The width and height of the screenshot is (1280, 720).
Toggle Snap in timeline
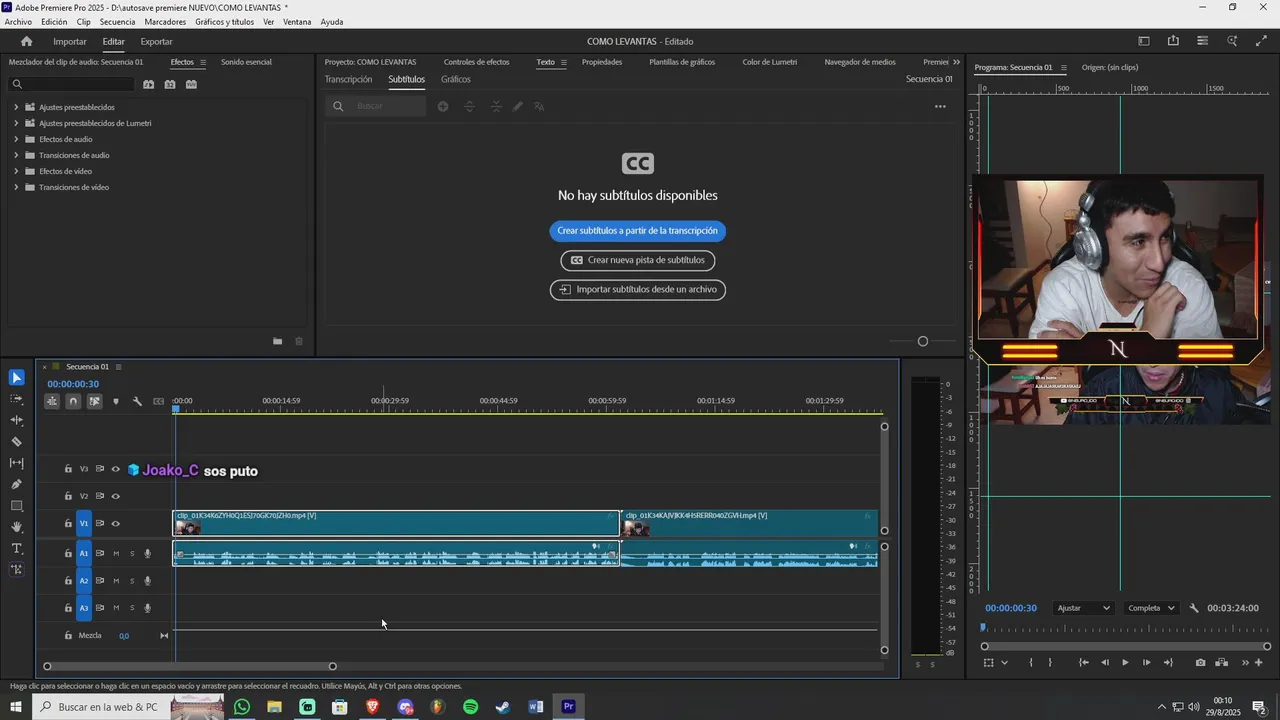[x=73, y=401]
